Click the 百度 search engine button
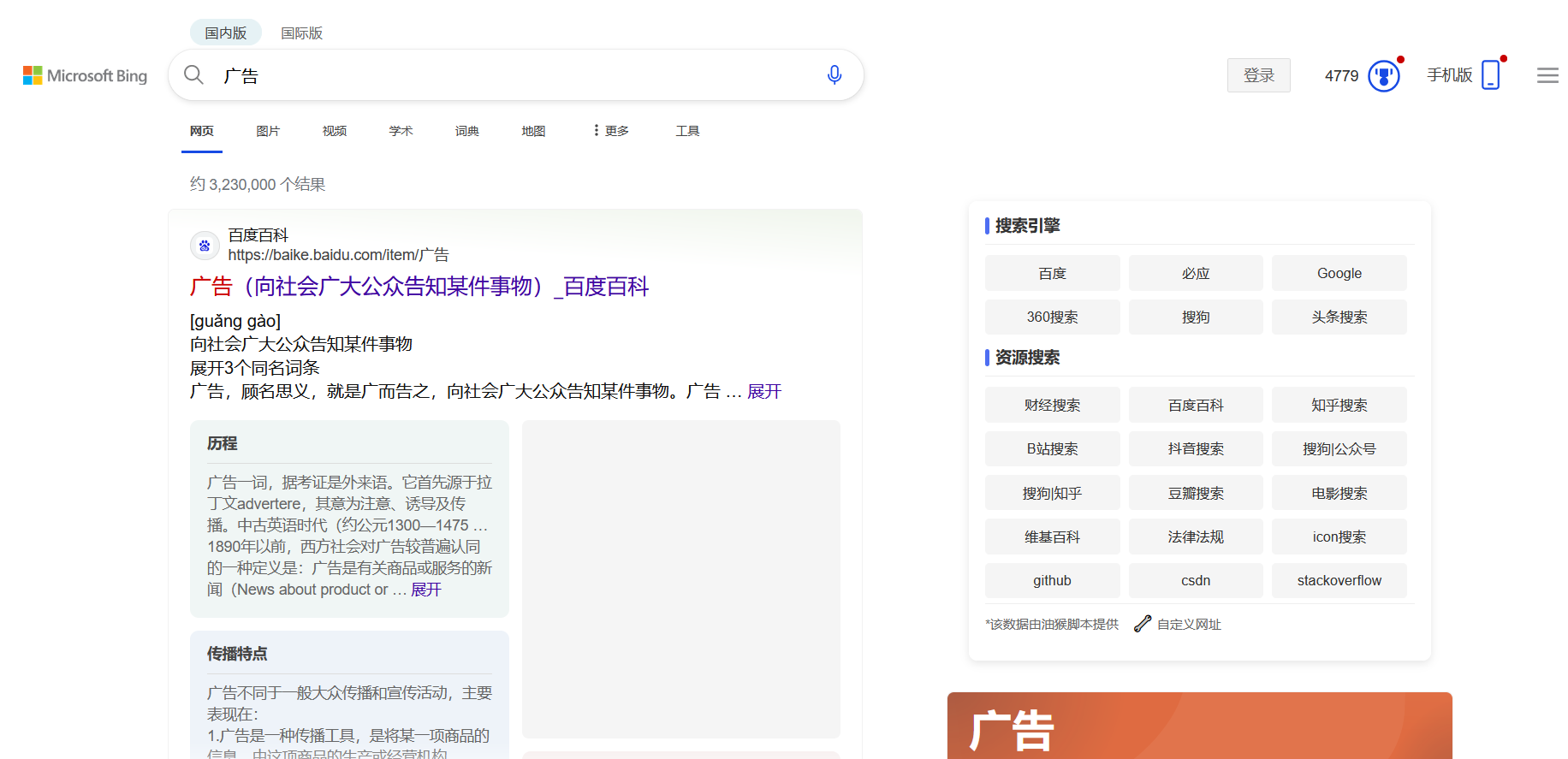1568x759 pixels. coord(1053,273)
